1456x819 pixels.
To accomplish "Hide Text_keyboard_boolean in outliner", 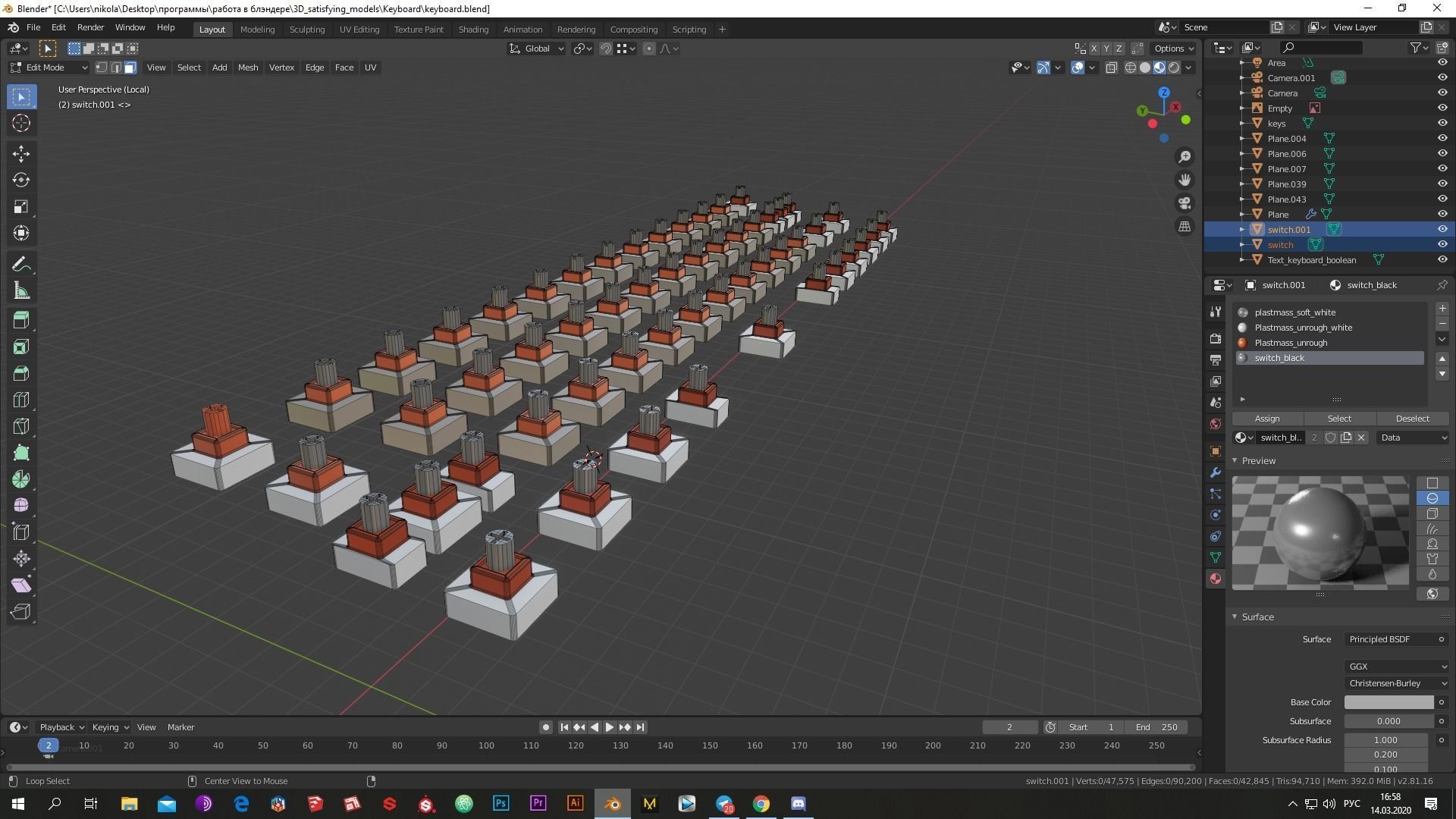I will click(x=1442, y=259).
